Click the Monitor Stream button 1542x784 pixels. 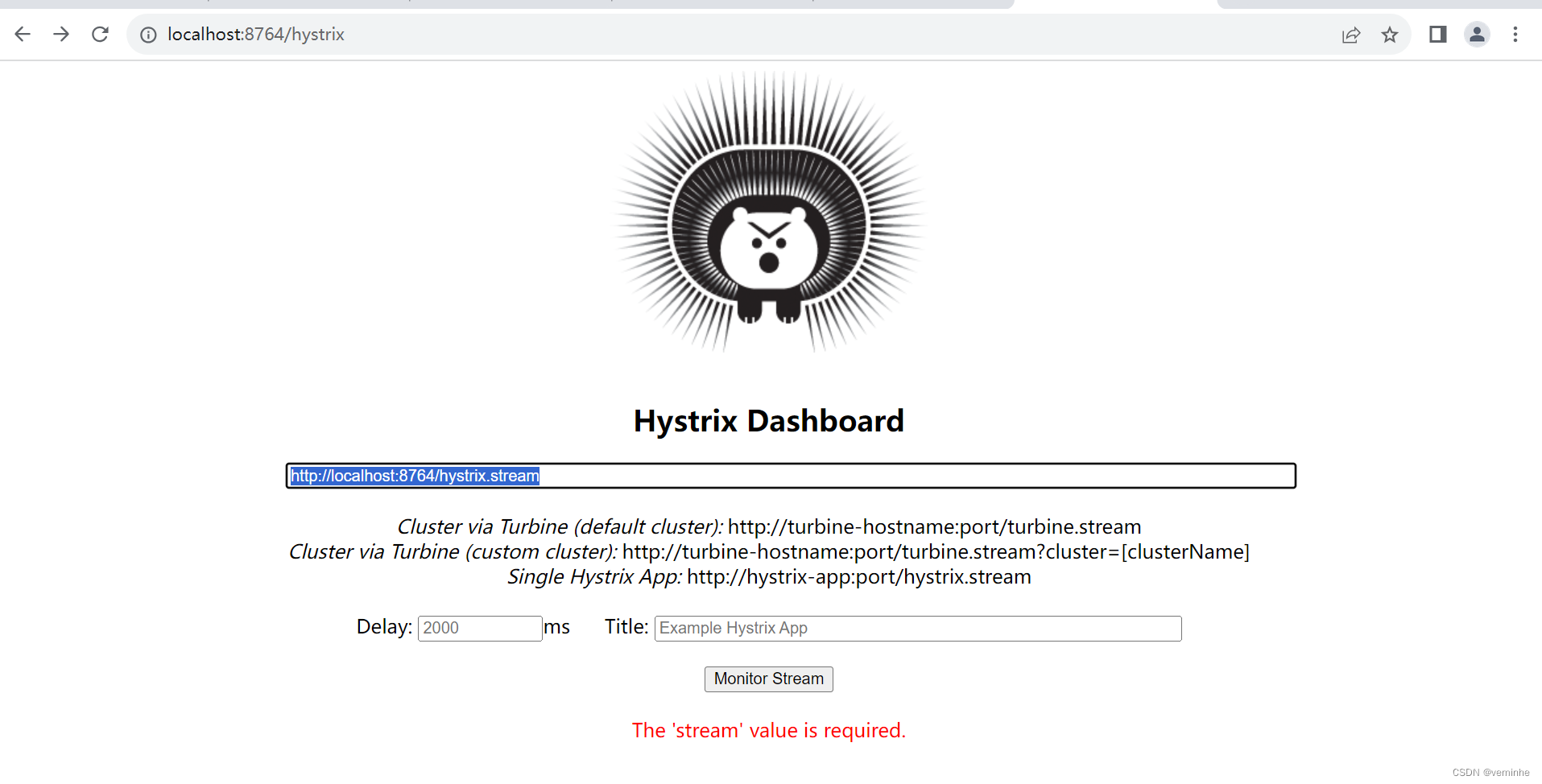point(769,679)
